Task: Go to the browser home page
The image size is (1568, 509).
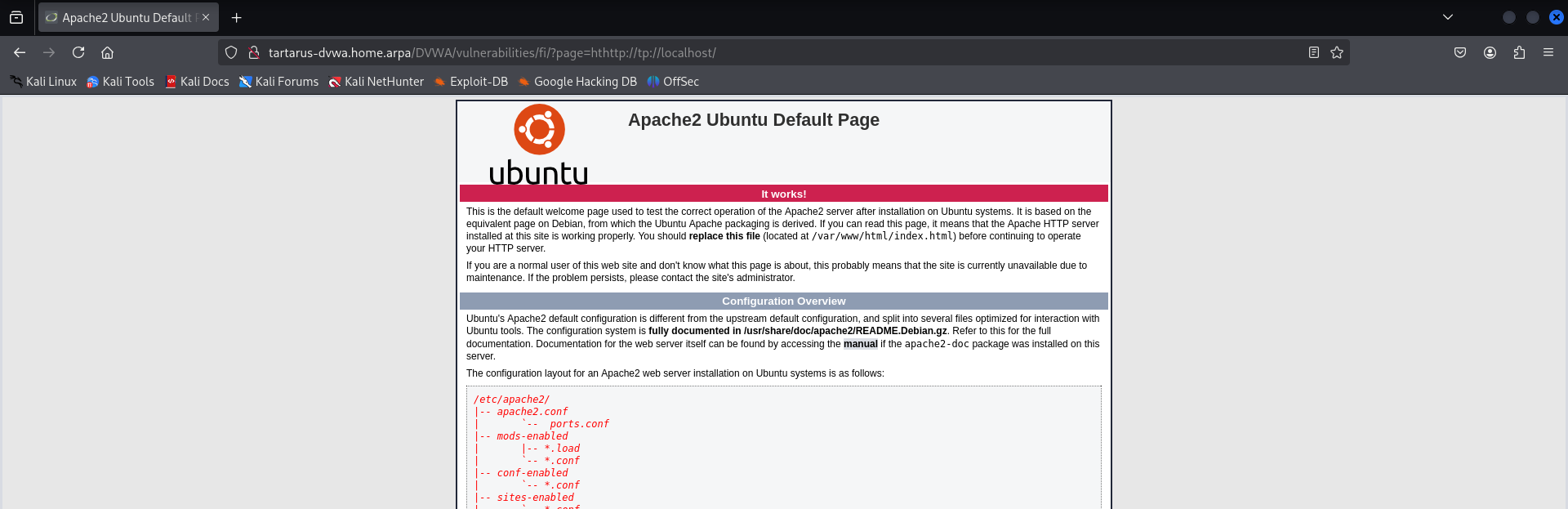Action: coord(107,52)
